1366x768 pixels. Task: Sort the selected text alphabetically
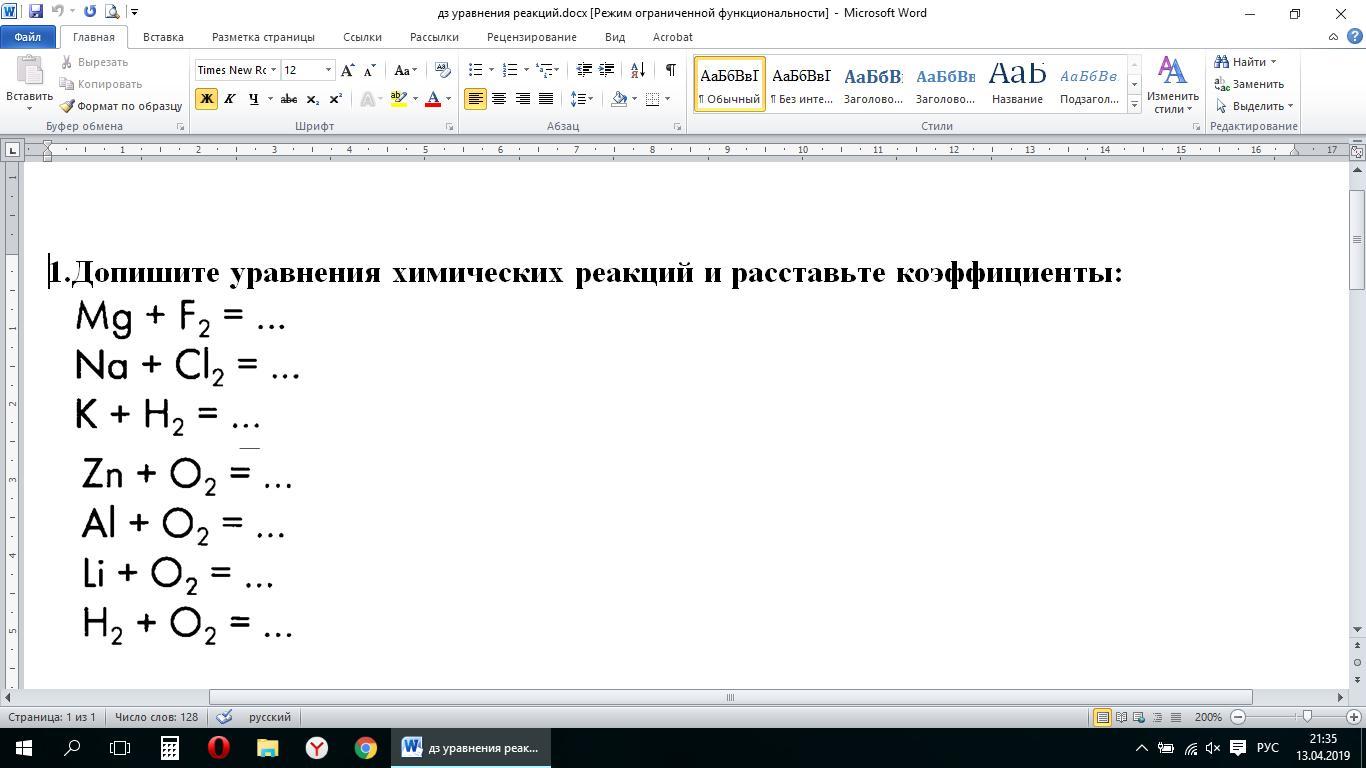tap(637, 70)
